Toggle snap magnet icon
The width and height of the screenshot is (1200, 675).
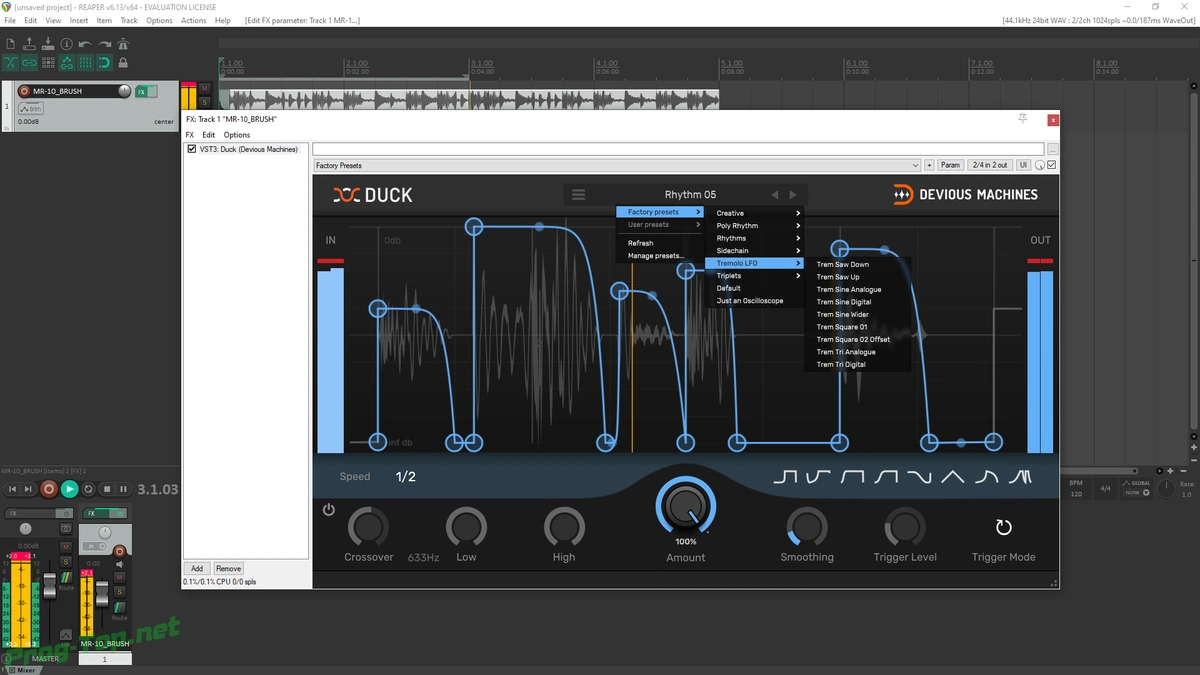pyautogui.click(x=104, y=63)
